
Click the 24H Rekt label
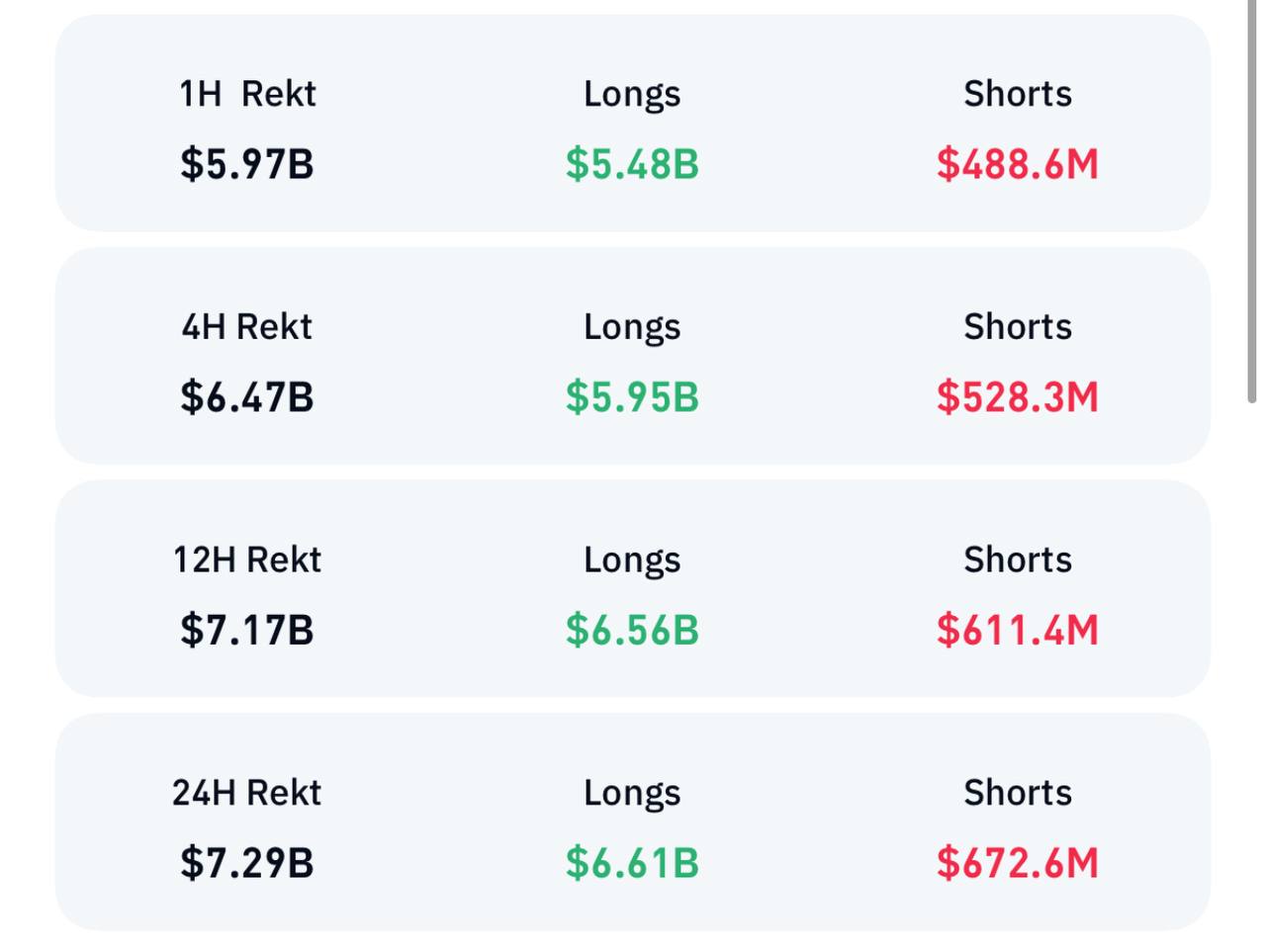point(246,793)
